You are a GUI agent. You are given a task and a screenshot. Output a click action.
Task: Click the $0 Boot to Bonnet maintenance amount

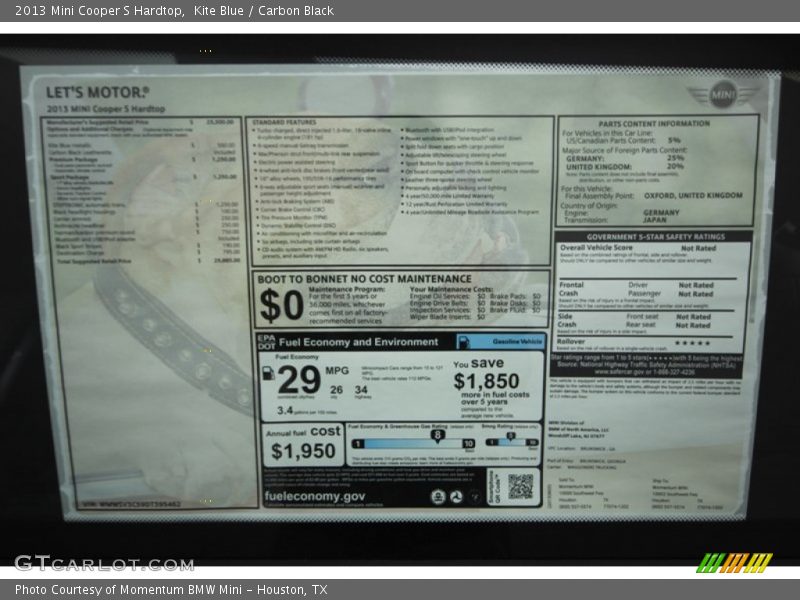pos(281,305)
